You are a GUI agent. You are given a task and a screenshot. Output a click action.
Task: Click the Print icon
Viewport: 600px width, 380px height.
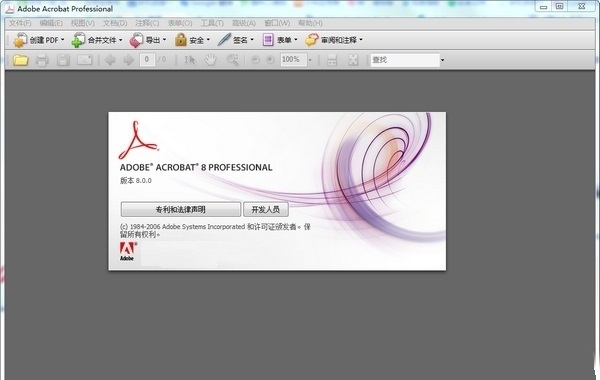(x=42, y=60)
